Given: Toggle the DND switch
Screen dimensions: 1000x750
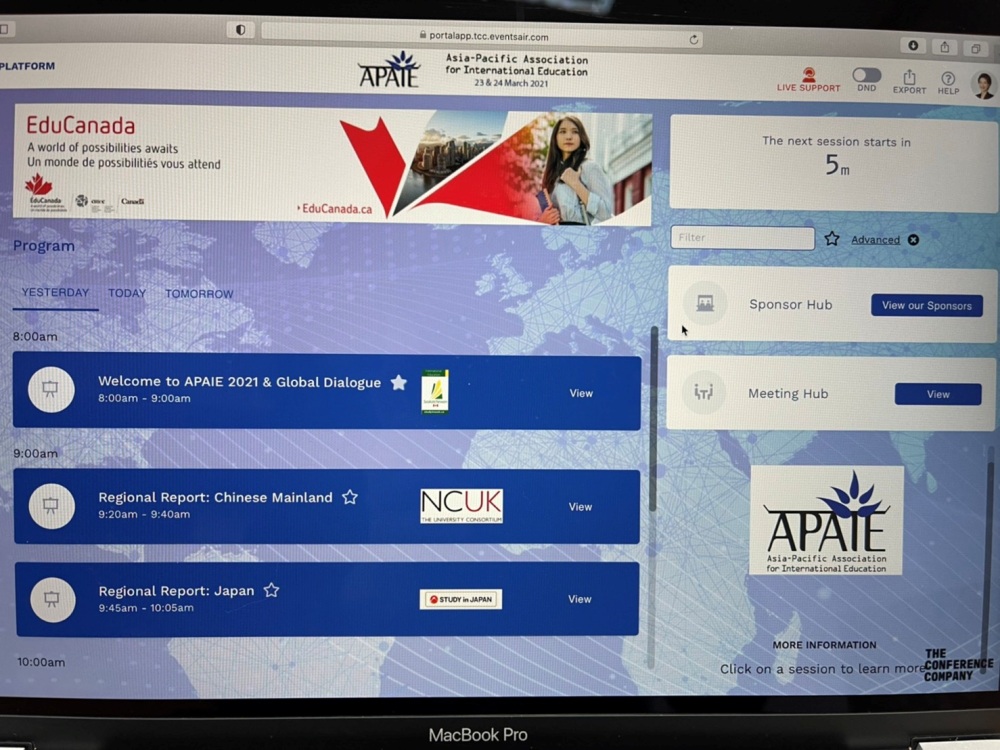Looking at the screenshot, I should click(x=867, y=75).
